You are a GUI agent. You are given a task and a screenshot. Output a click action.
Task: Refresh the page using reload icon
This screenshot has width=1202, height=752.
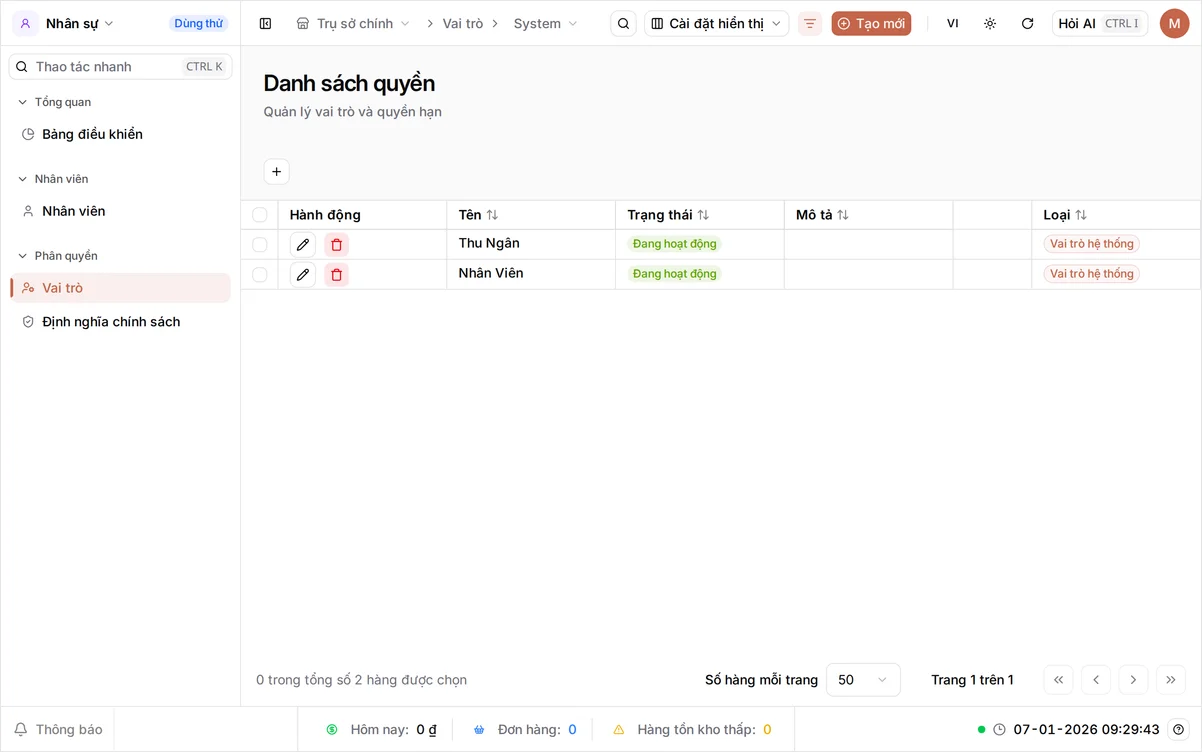tap(1027, 23)
